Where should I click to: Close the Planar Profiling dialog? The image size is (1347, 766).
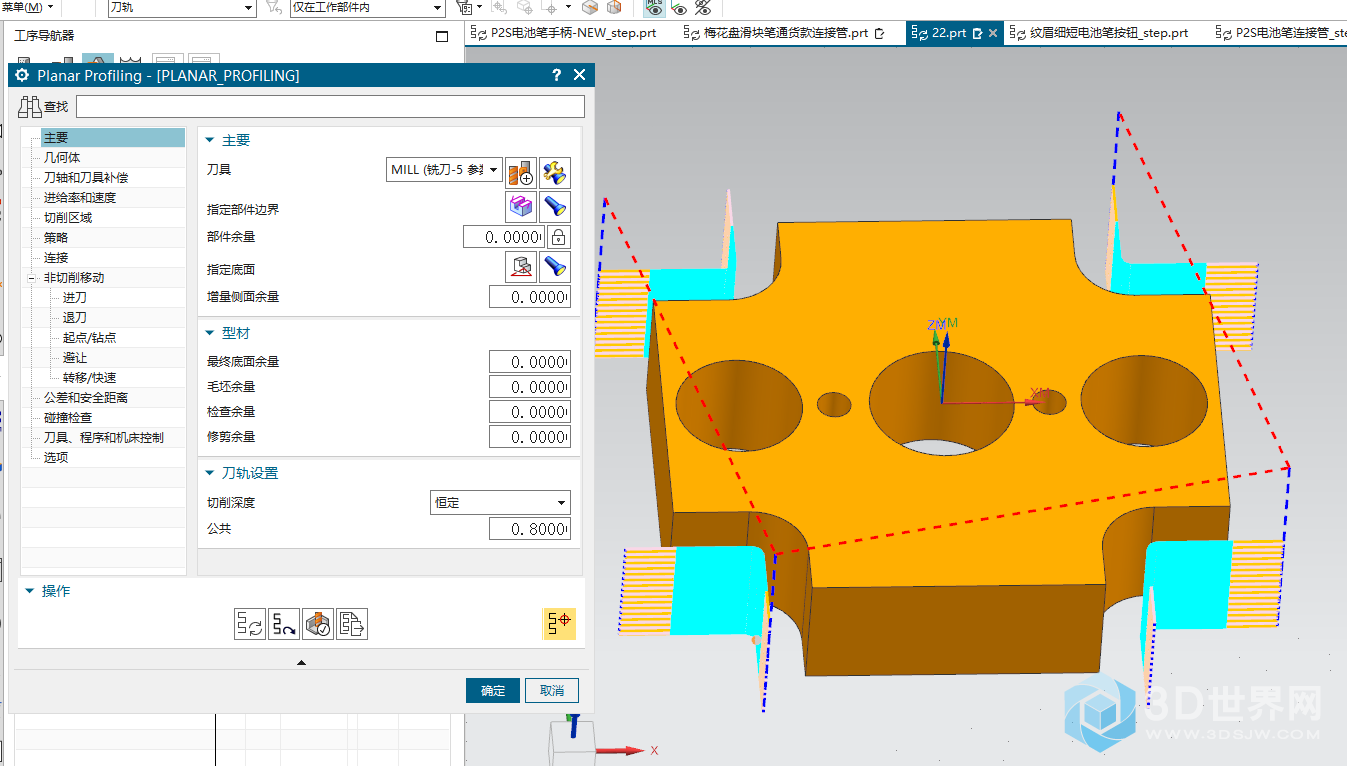(580, 75)
